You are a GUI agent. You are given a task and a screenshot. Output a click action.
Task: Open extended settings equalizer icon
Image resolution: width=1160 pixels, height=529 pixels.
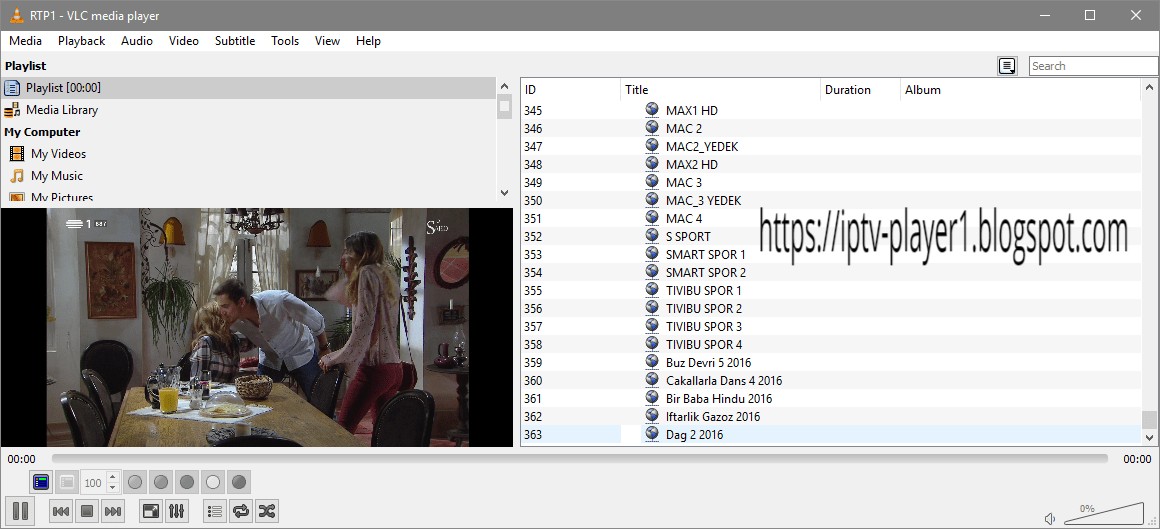(178, 511)
